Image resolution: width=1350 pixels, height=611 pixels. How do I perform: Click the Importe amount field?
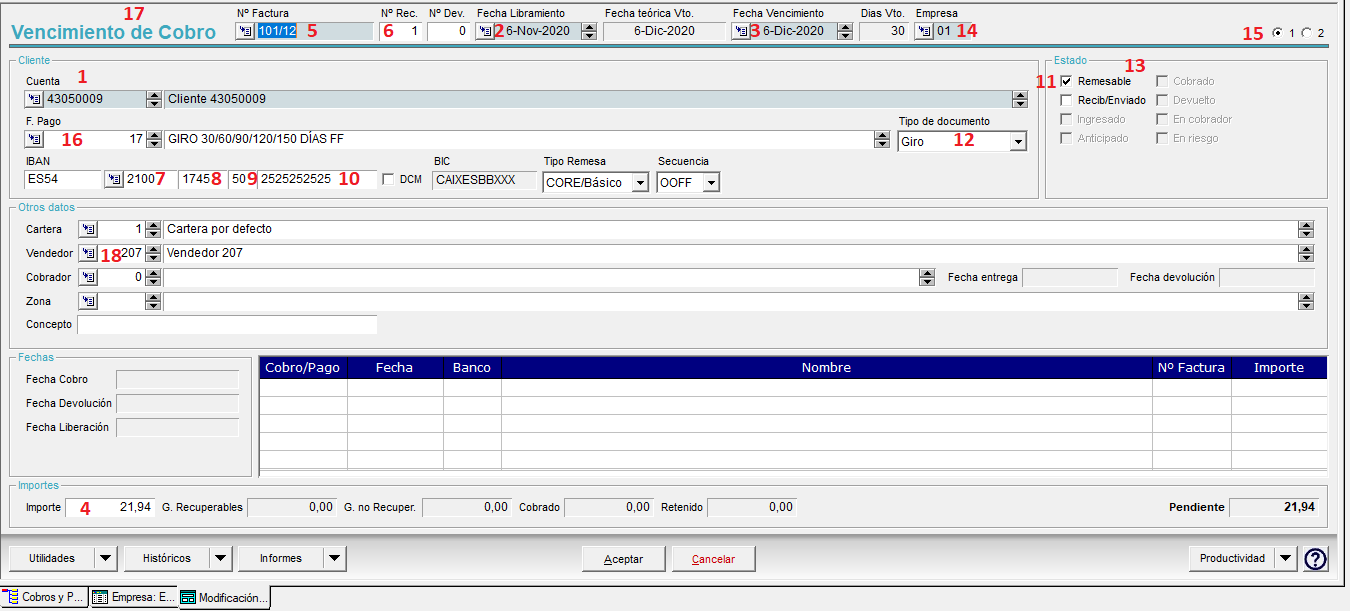110,507
